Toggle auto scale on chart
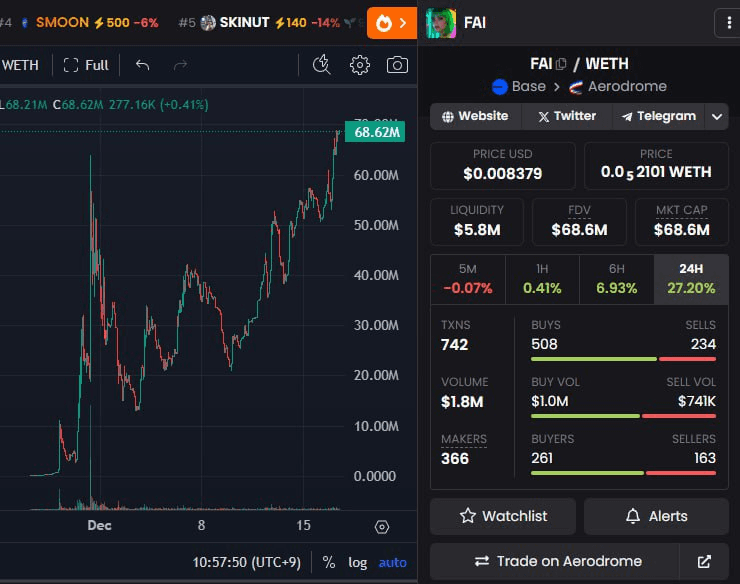Image resolution: width=740 pixels, height=584 pixels. point(392,562)
